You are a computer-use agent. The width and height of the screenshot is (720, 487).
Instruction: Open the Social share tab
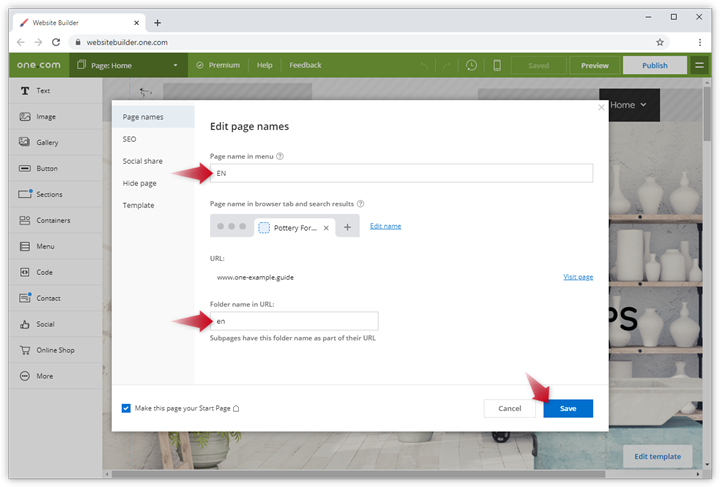tap(142, 161)
